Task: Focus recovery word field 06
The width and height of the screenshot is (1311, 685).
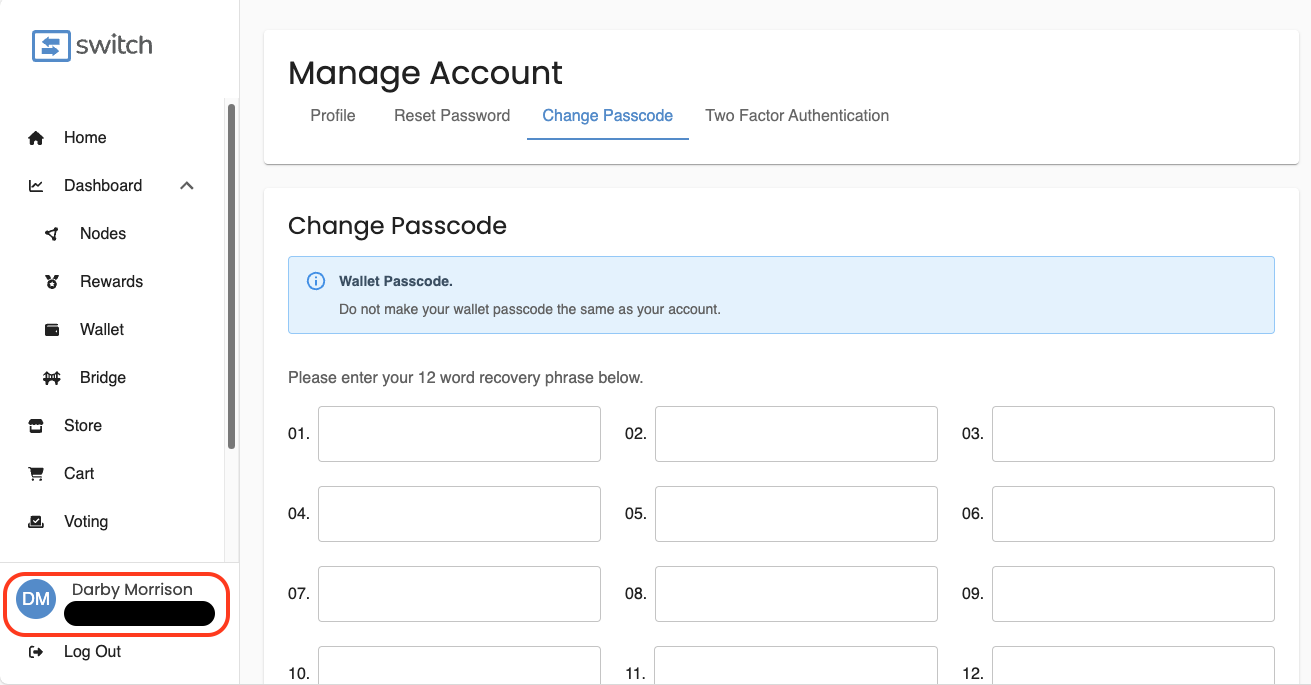Action: click(x=1133, y=514)
